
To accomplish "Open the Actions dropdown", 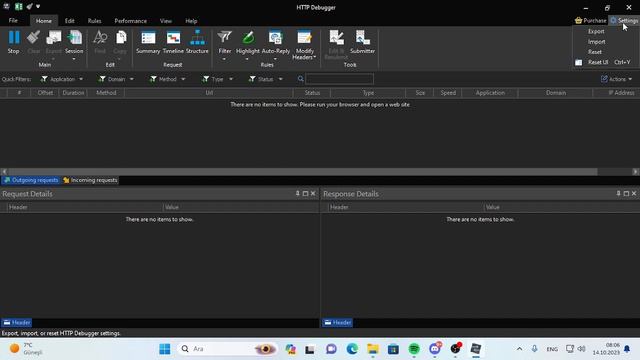I will pyautogui.click(x=616, y=79).
